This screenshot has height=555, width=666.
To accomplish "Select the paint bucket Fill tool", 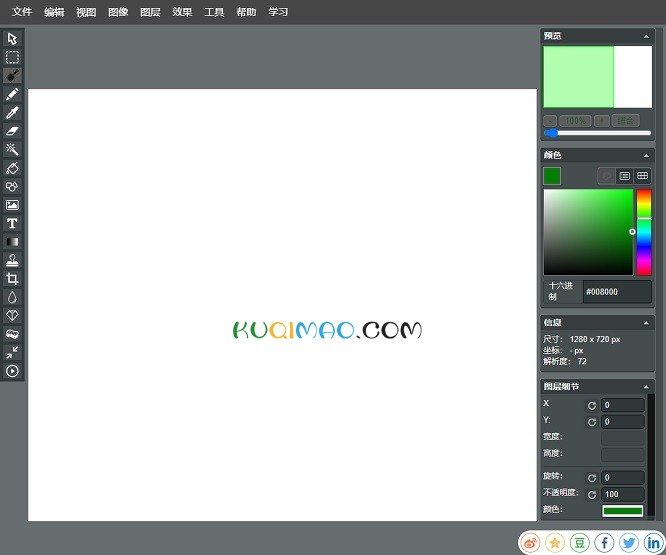I will [12, 168].
